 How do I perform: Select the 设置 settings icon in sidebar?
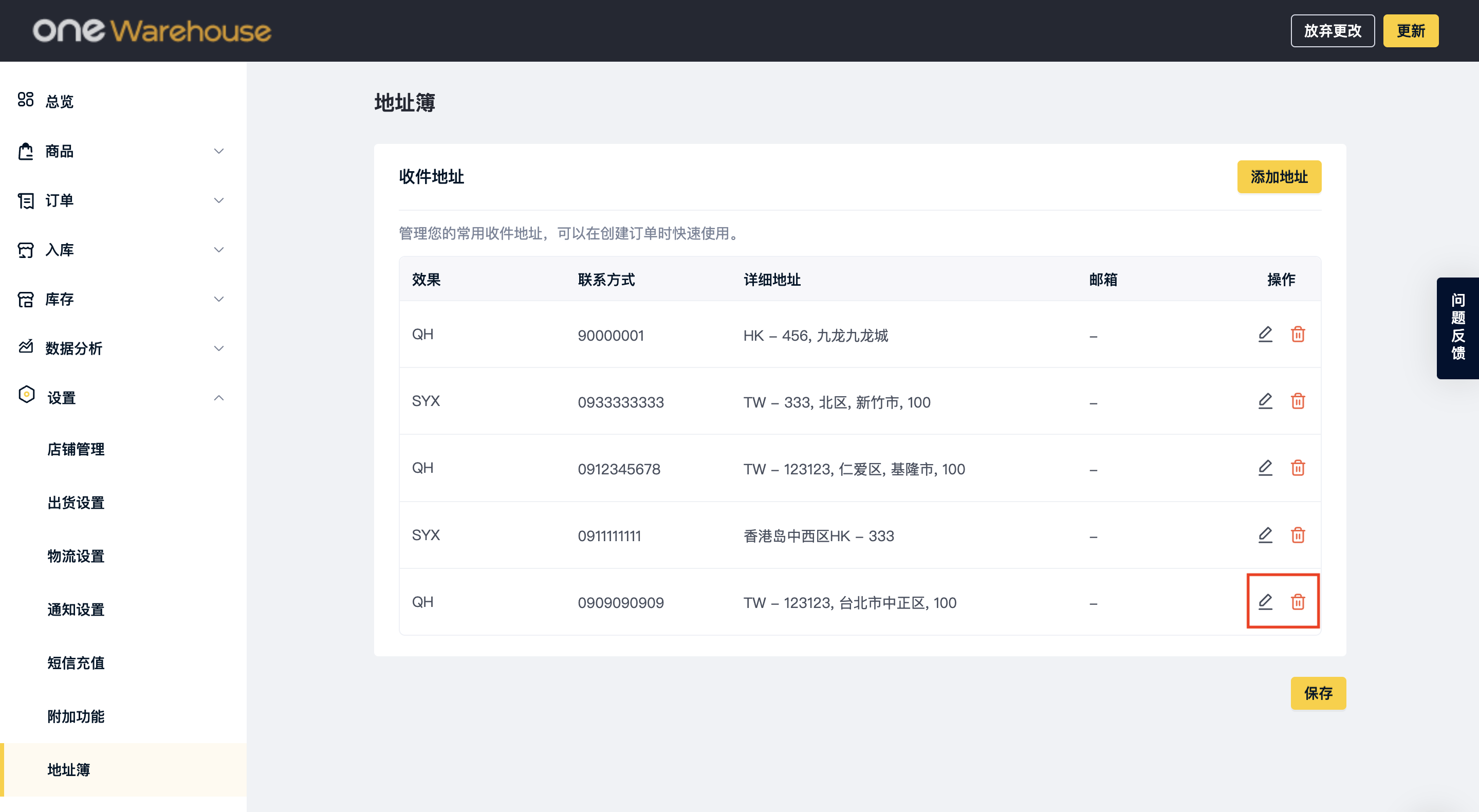click(26, 397)
